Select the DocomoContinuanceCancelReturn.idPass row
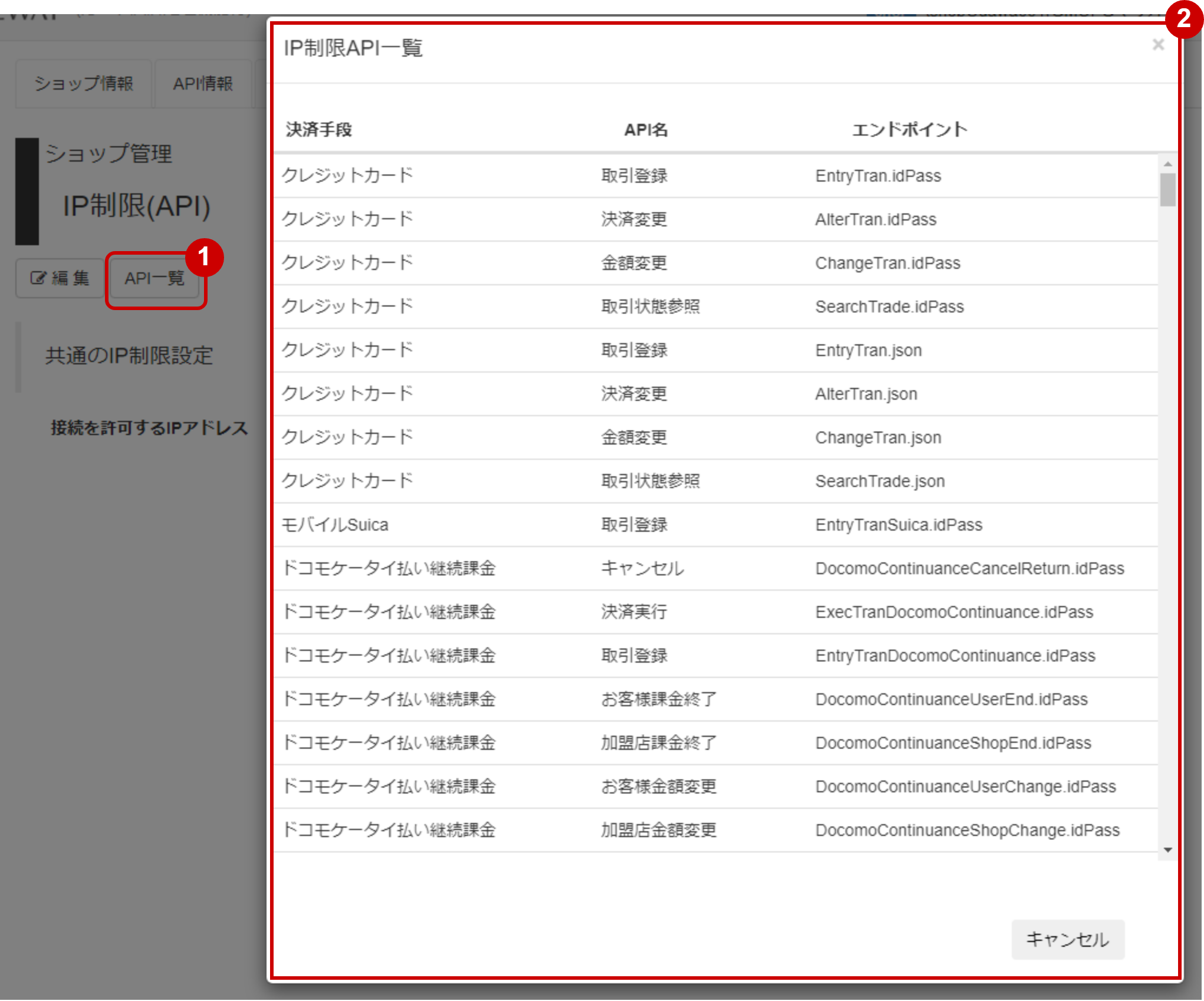1204x1001 pixels. pyautogui.click(x=969, y=568)
